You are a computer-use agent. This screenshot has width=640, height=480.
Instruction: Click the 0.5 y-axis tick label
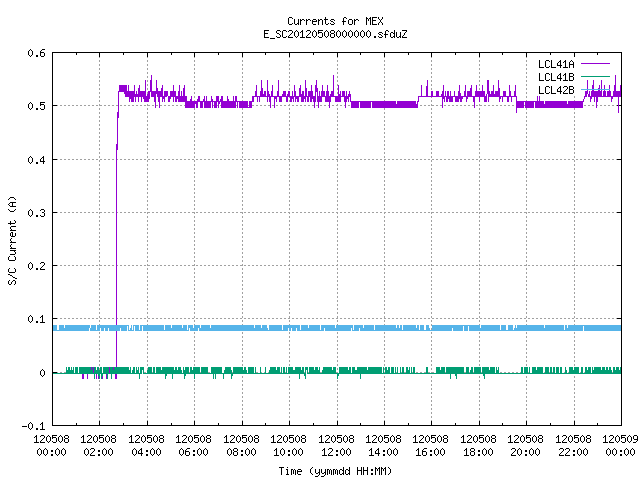point(36,106)
